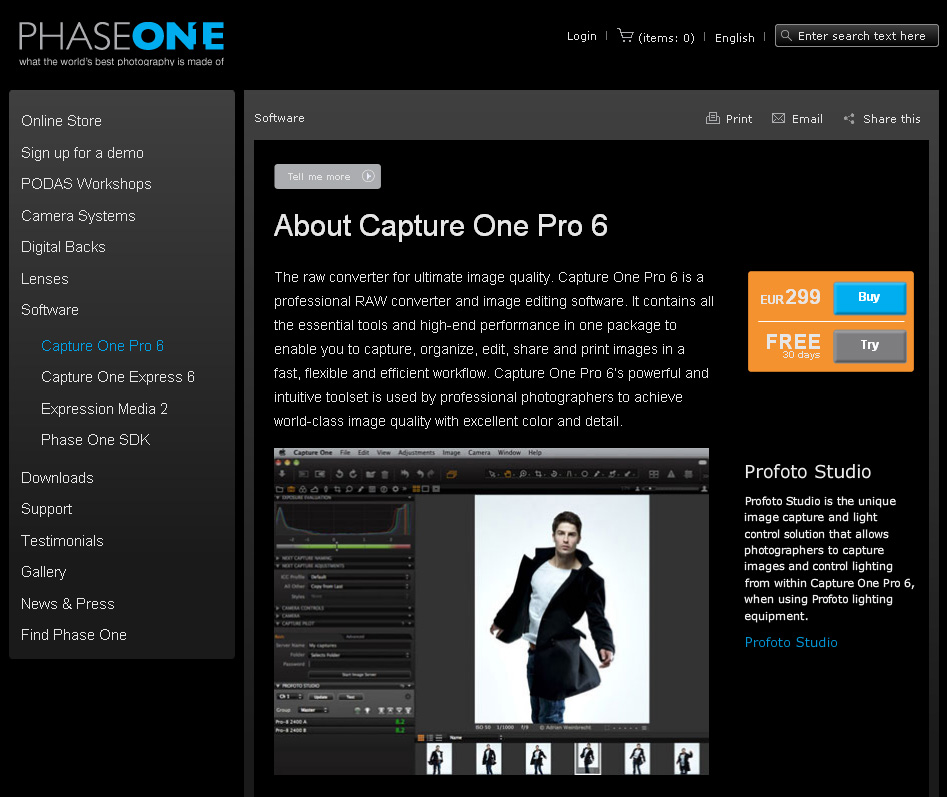Screen dimensions: 947x797
Task: Select Expression Media 2
Action: [104, 409]
